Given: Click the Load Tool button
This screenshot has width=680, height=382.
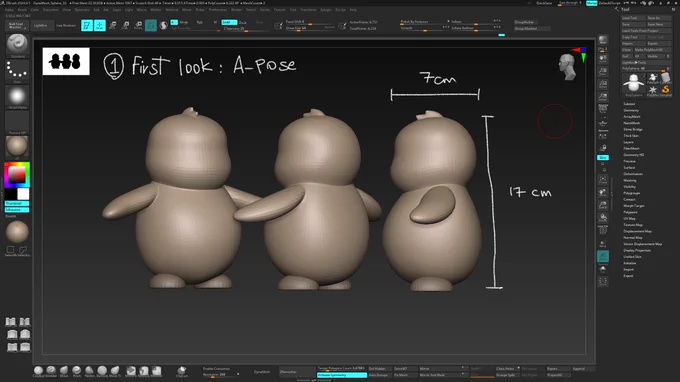Looking at the screenshot, I should click(x=634, y=18).
